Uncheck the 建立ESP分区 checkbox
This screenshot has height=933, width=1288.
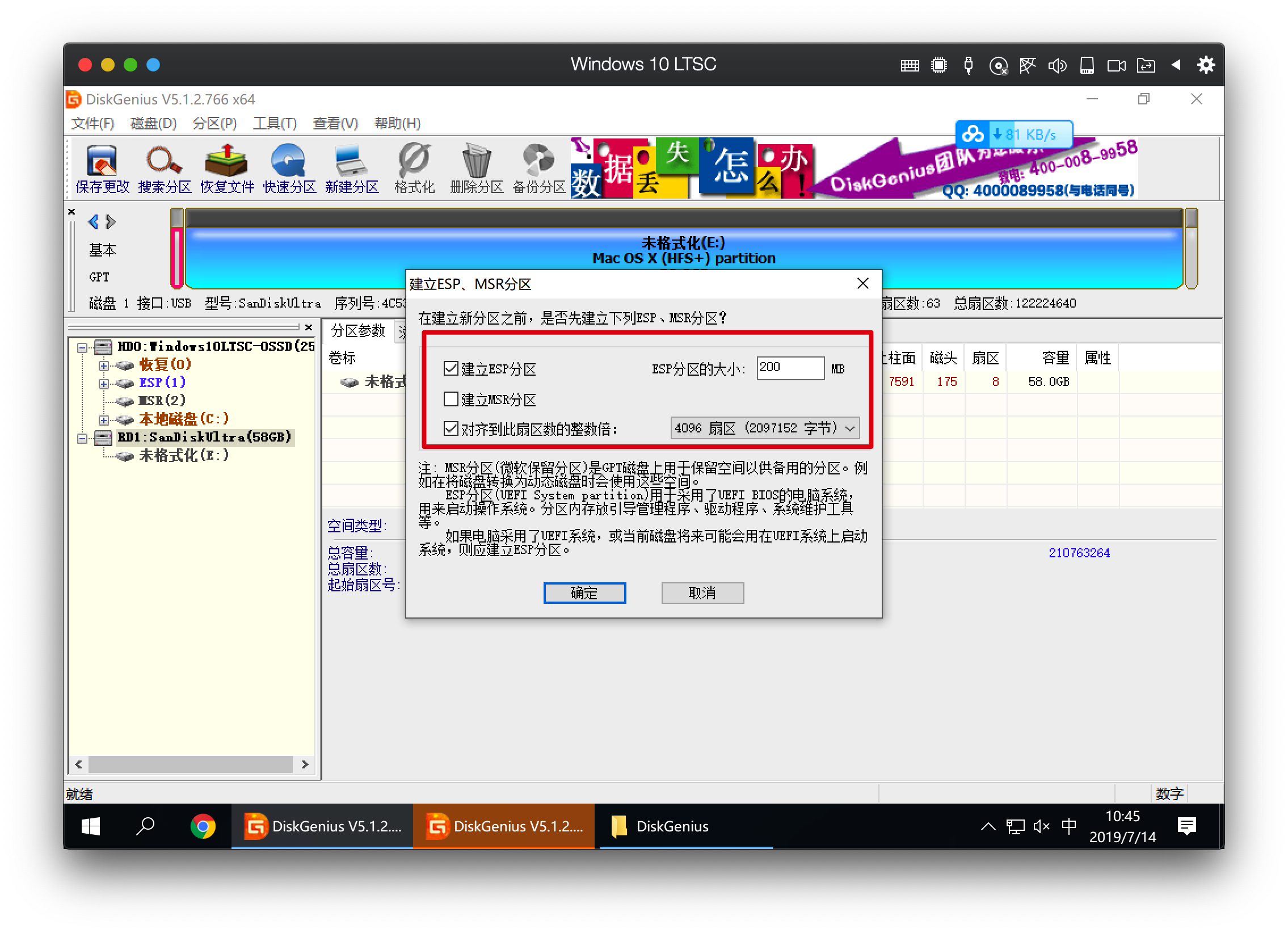(x=451, y=368)
